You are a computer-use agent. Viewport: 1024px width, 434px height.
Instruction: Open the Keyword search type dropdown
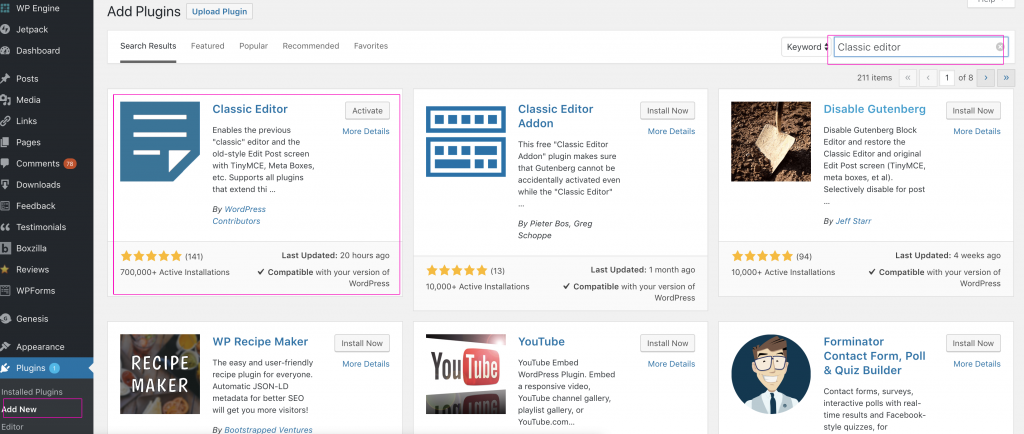tap(806, 47)
